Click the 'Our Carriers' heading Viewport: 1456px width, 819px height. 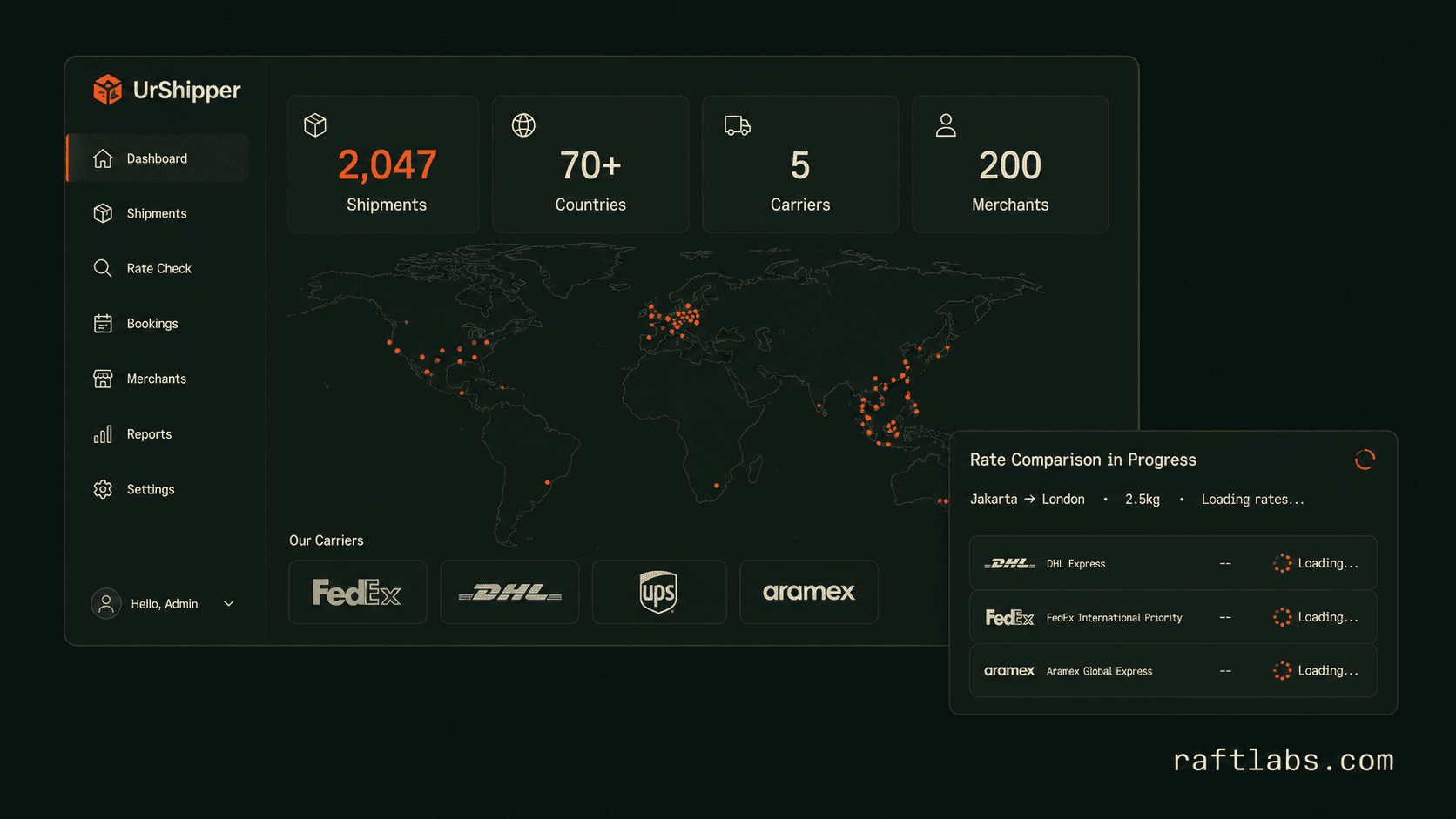coord(327,540)
